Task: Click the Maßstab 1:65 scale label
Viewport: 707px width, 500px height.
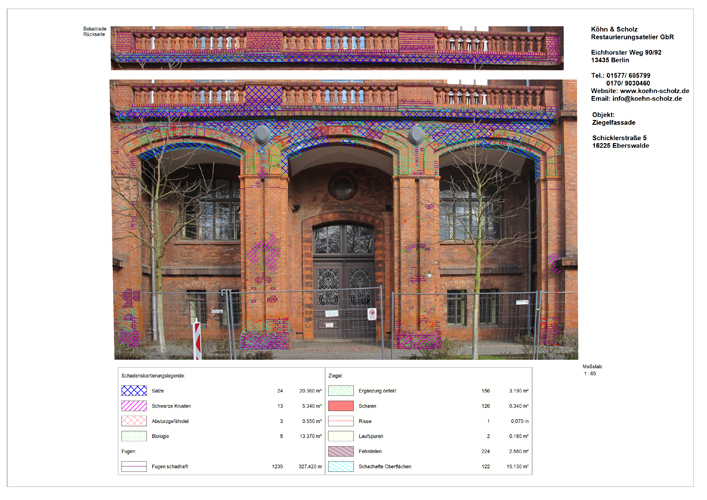Action: coord(593,369)
